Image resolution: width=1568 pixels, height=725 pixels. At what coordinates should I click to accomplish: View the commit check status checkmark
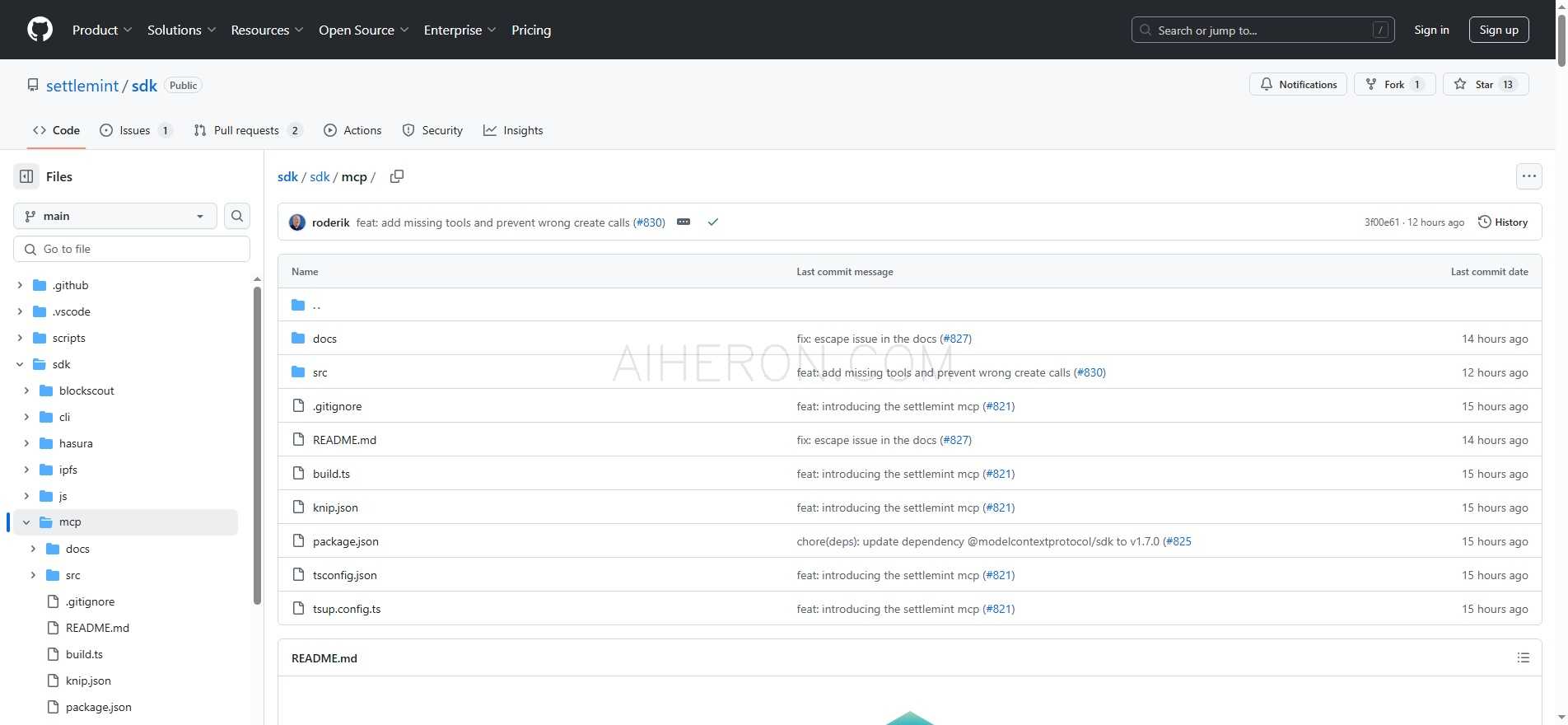713,222
